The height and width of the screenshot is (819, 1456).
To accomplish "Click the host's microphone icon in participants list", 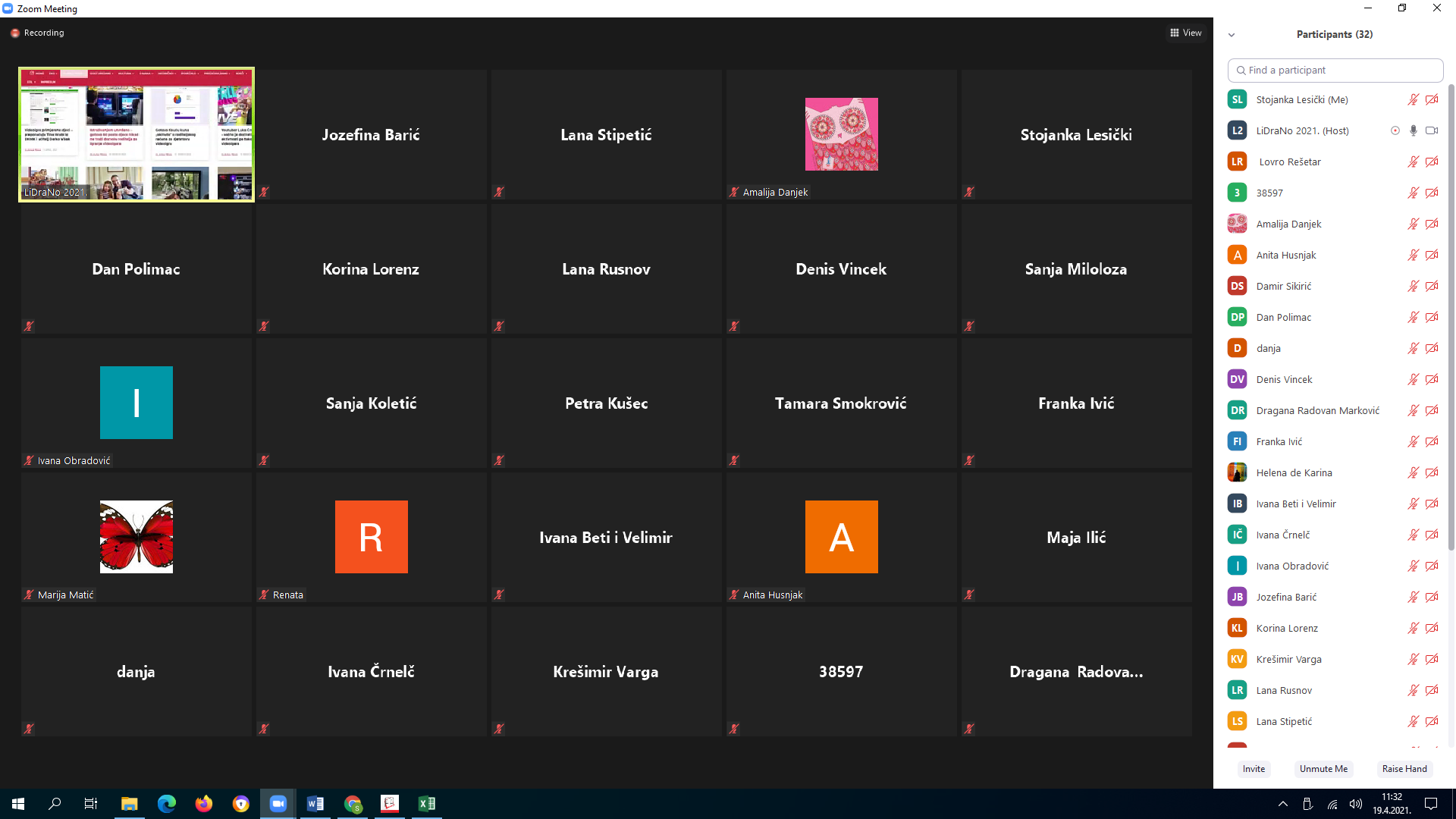I will [x=1414, y=130].
